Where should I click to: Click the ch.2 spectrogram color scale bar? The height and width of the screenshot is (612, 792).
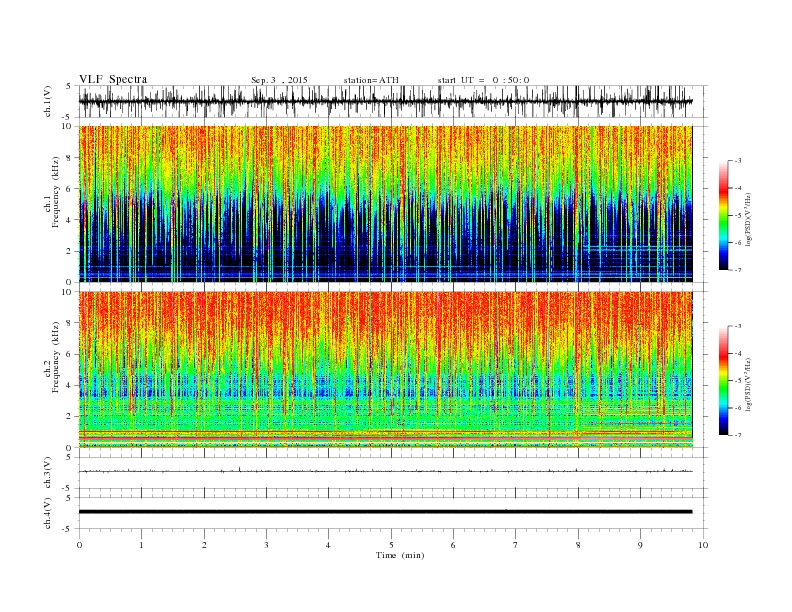click(723, 380)
